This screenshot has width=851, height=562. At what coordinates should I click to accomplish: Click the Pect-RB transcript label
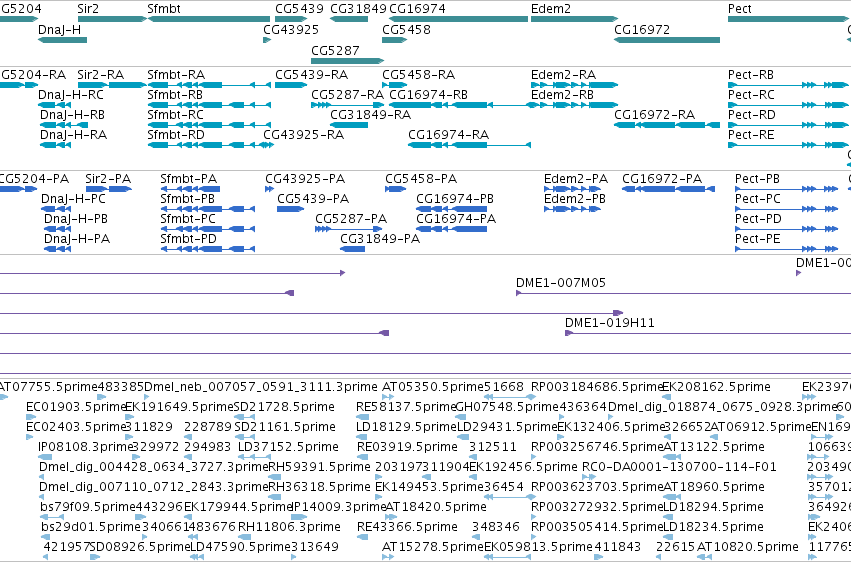click(751, 74)
